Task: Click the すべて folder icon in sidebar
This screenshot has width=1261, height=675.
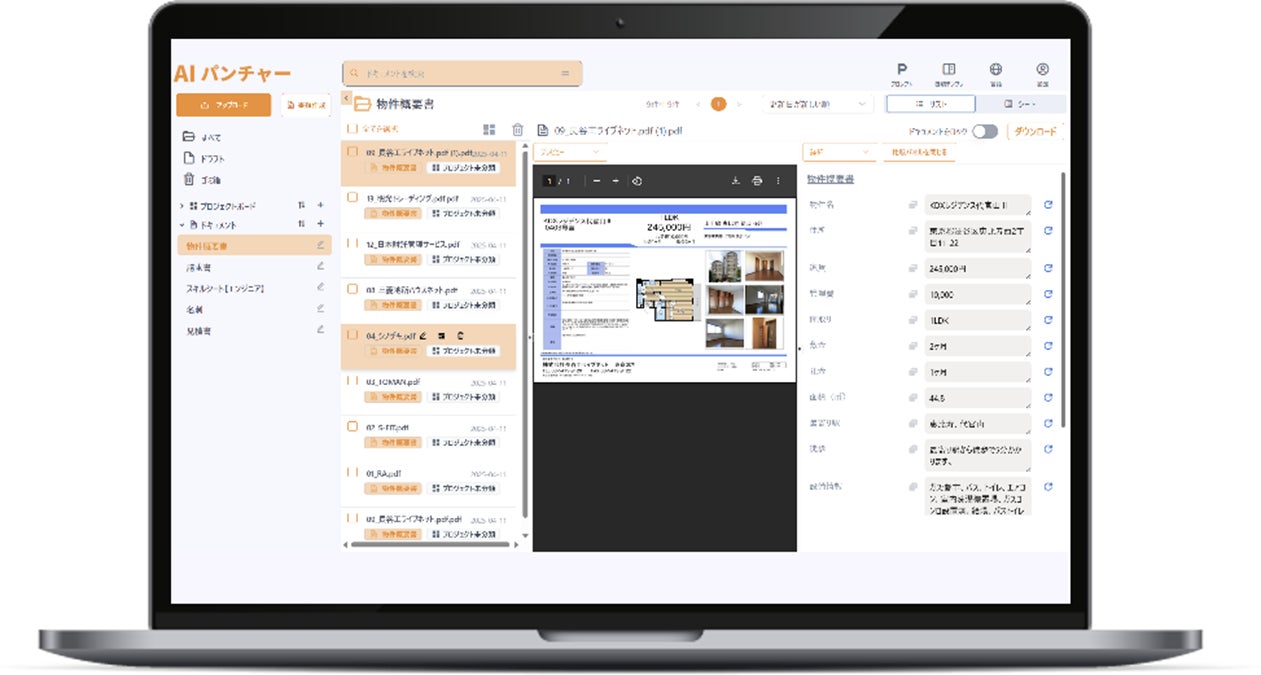Action: click(188, 137)
